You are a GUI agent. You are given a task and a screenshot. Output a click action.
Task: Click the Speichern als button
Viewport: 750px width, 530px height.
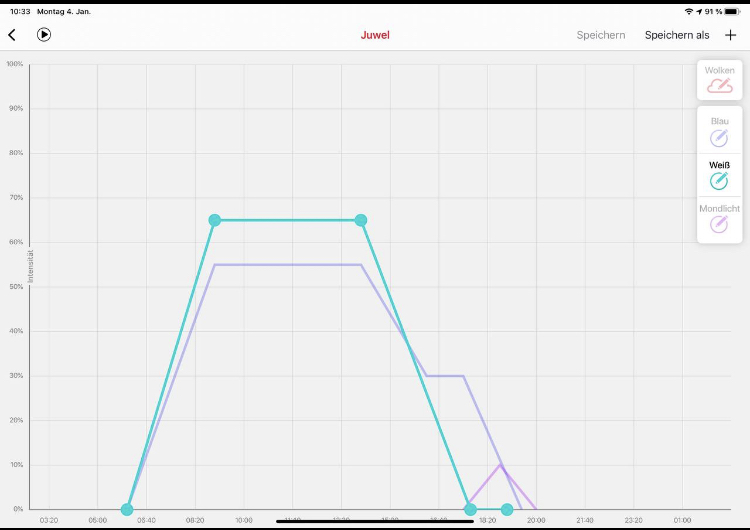677,35
